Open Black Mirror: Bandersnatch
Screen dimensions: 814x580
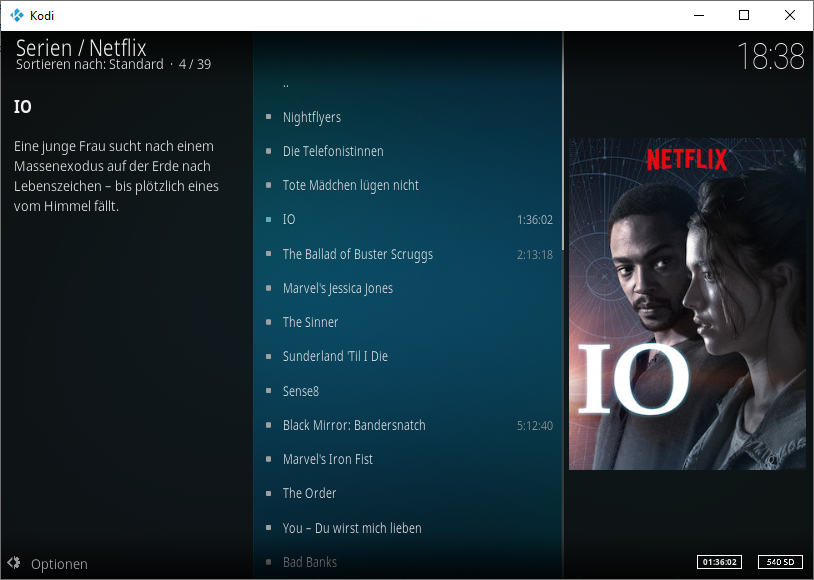[x=408, y=425]
